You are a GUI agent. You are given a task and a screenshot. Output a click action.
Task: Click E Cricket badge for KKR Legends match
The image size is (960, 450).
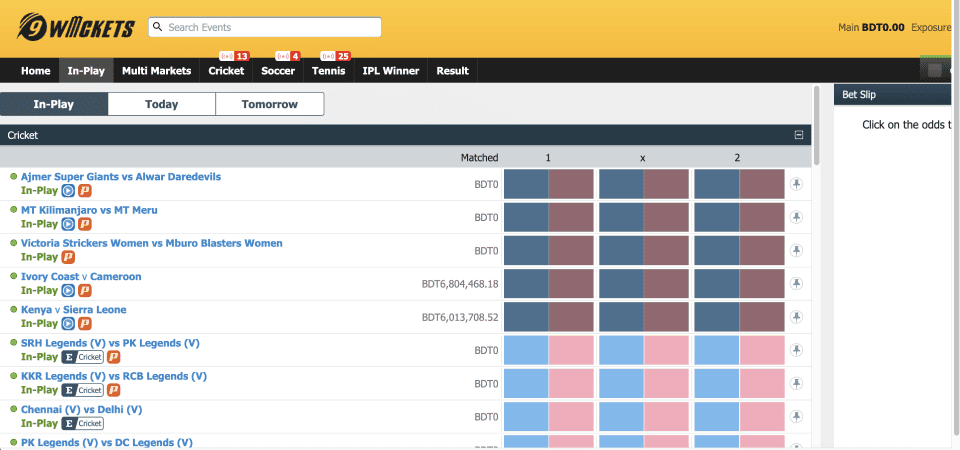point(83,390)
